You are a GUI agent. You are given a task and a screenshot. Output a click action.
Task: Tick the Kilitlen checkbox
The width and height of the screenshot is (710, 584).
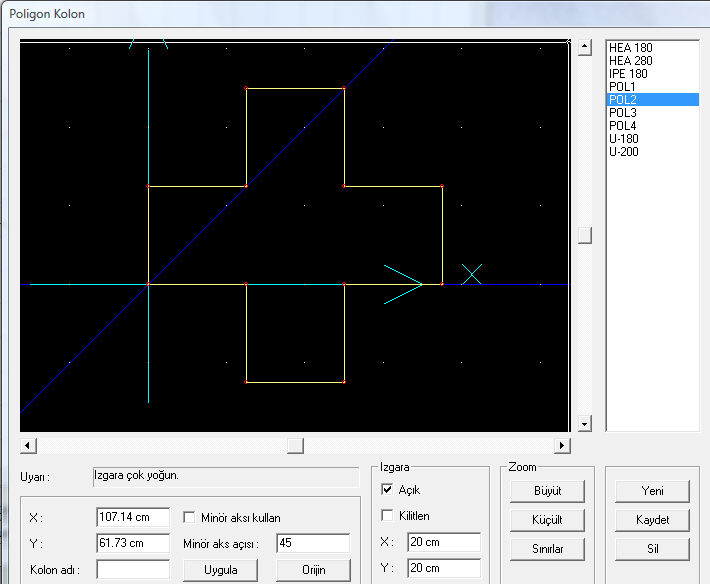pyautogui.click(x=387, y=515)
